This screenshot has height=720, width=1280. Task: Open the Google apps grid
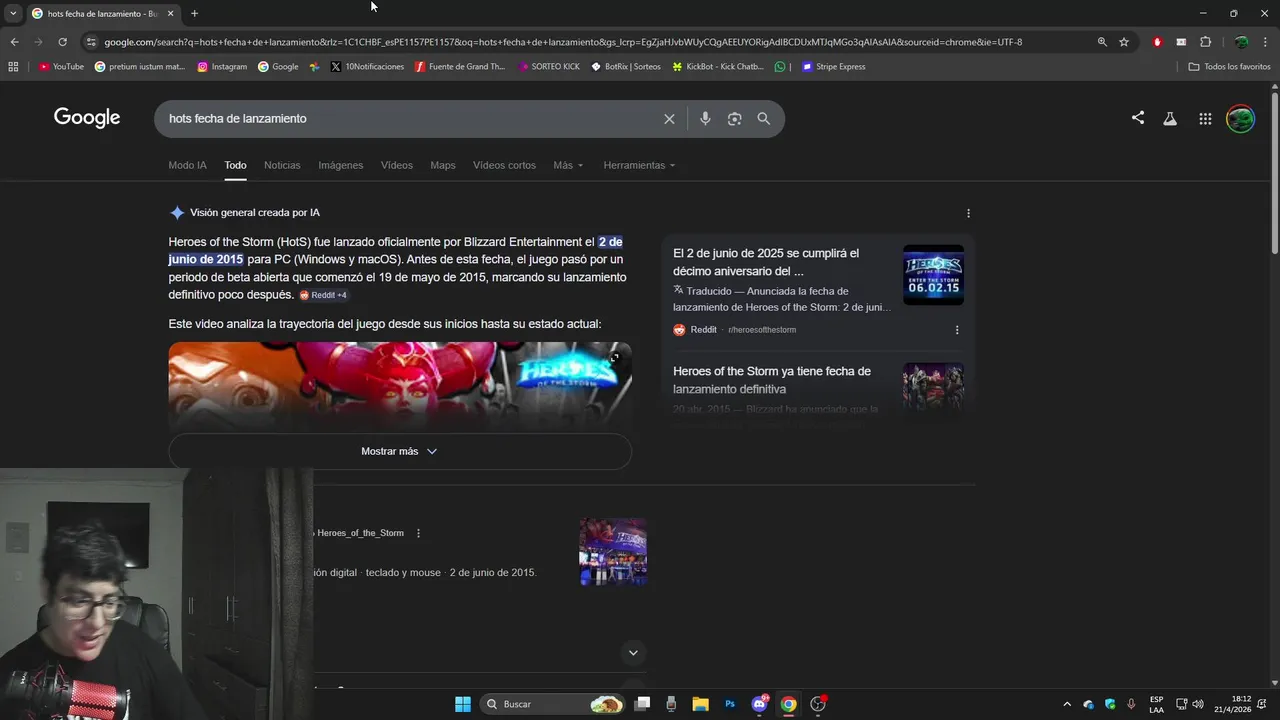(x=1205, y=119)
